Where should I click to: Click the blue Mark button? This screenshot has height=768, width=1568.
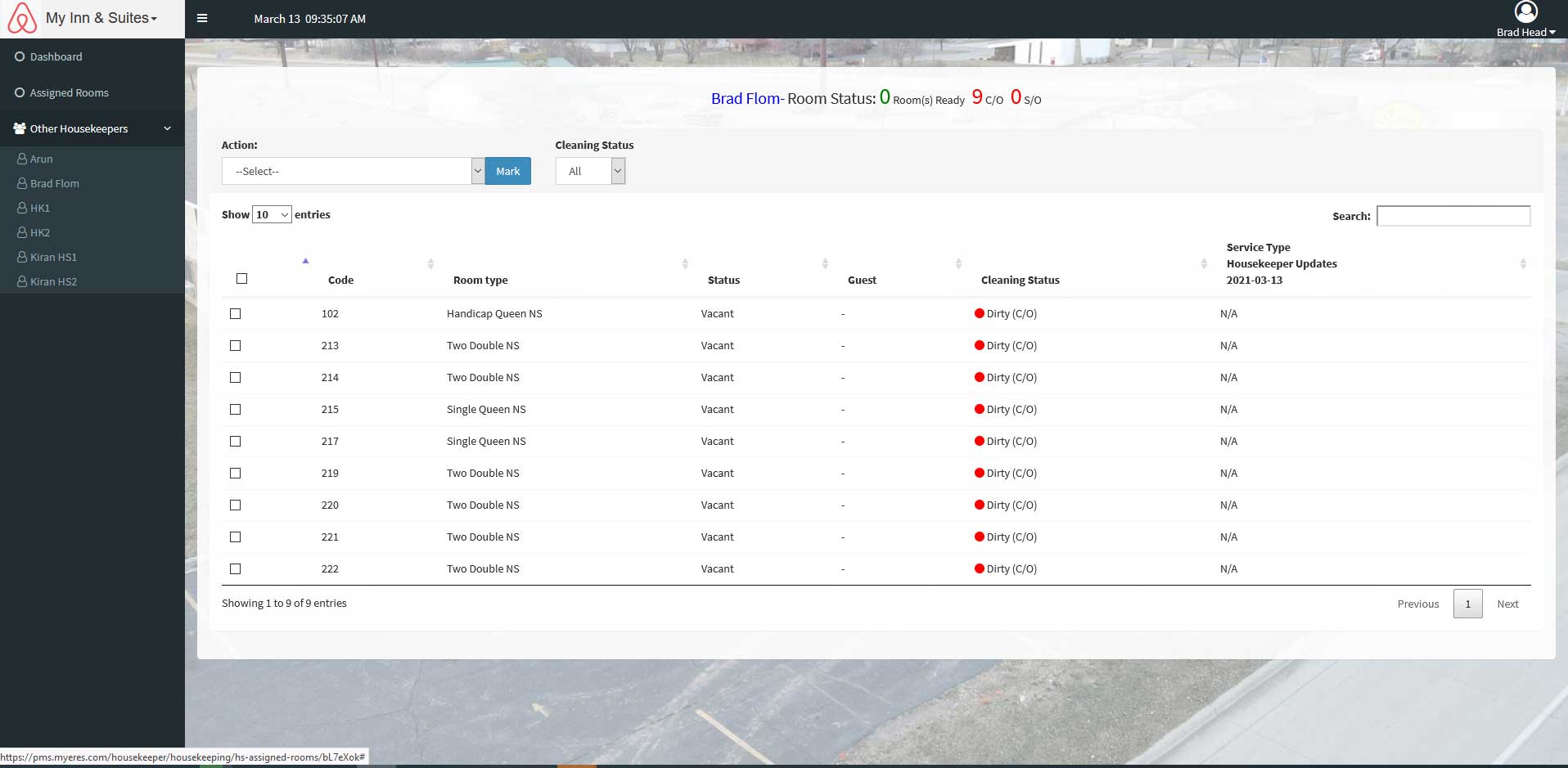point(508,171)
